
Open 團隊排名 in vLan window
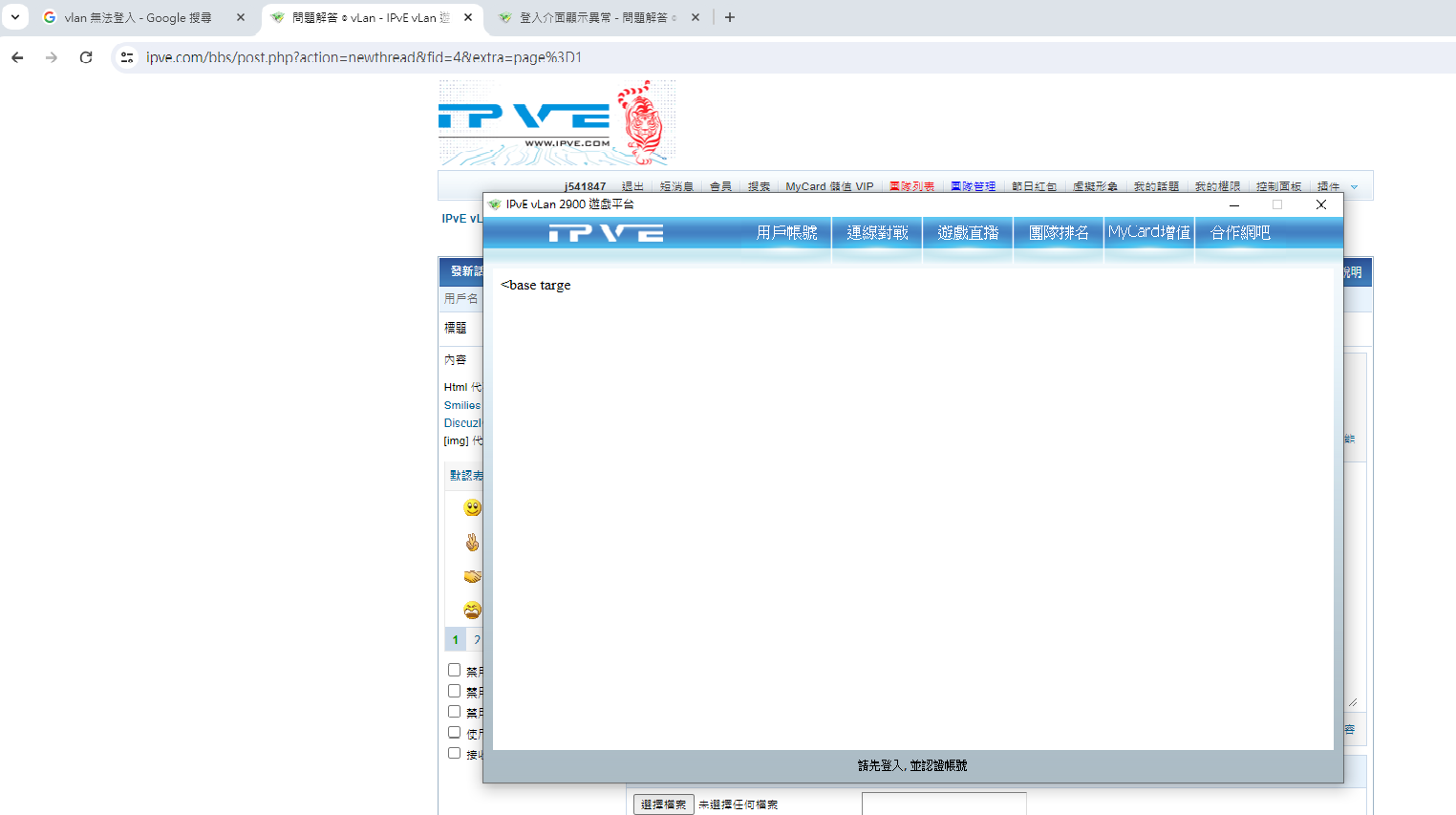point(1059,232)
